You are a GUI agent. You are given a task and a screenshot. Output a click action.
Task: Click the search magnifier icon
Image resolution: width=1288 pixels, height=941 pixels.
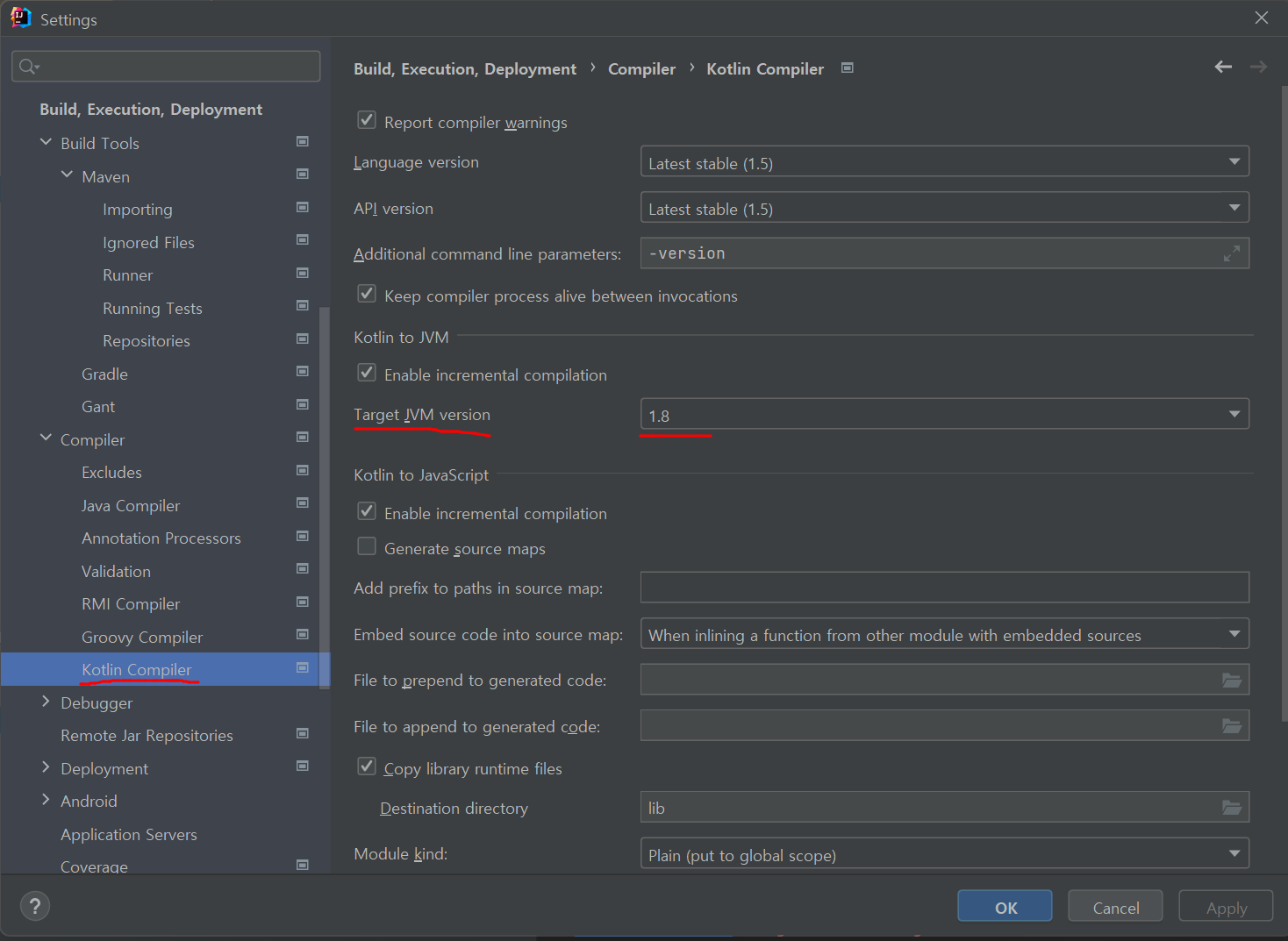29,67
